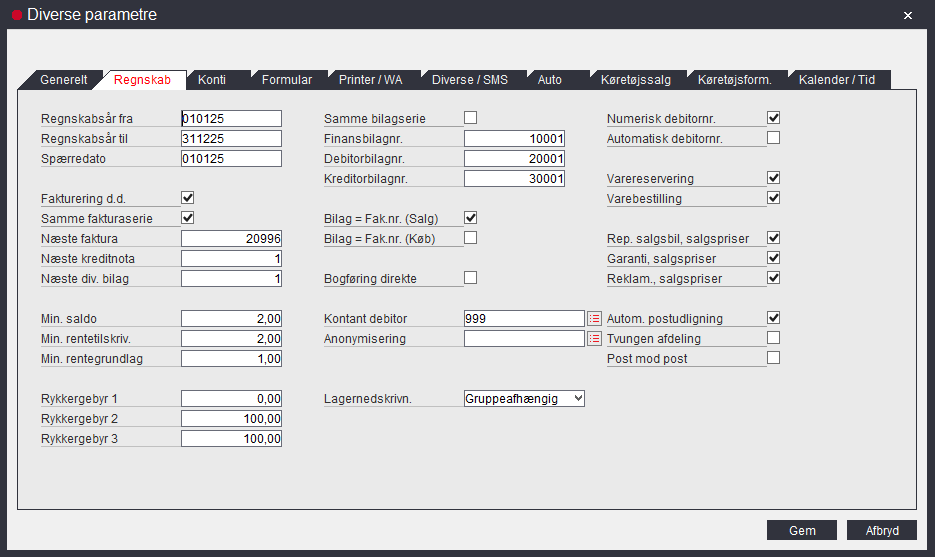Toggle the Samme bilagserie checkbox
The image size is (935, 557).
(470, 118)
